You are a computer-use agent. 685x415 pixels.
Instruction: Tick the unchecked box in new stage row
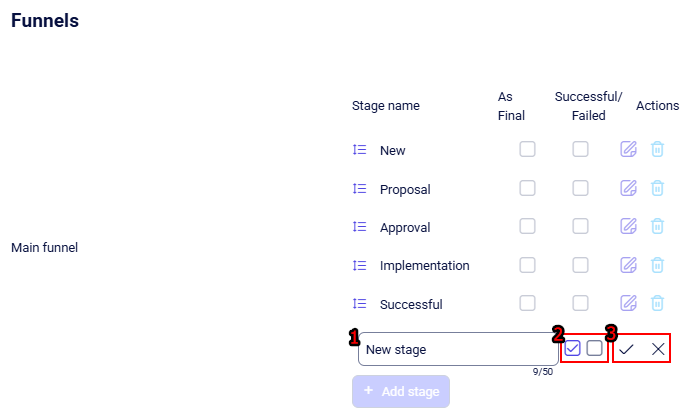[x=594, y=349]
